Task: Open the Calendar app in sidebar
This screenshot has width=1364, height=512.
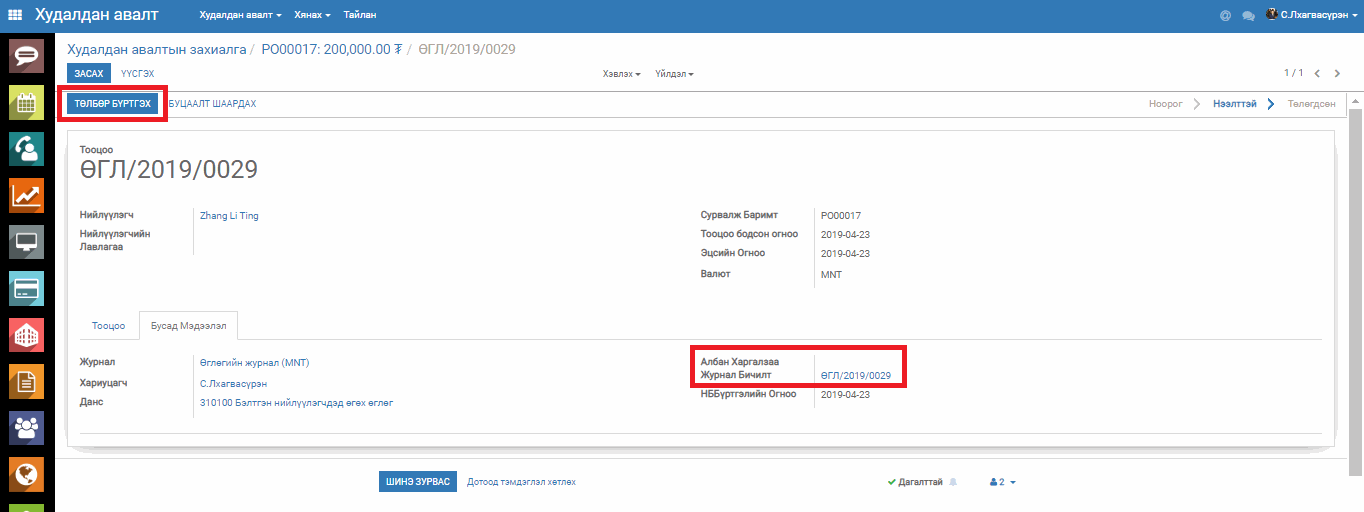Action: (x=26, y=101)
